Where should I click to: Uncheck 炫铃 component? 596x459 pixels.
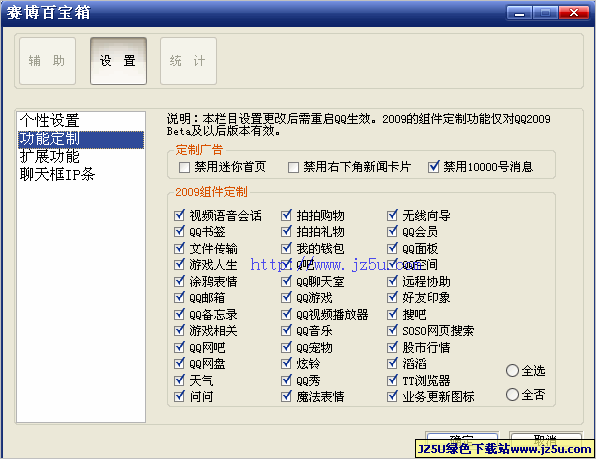286,364
